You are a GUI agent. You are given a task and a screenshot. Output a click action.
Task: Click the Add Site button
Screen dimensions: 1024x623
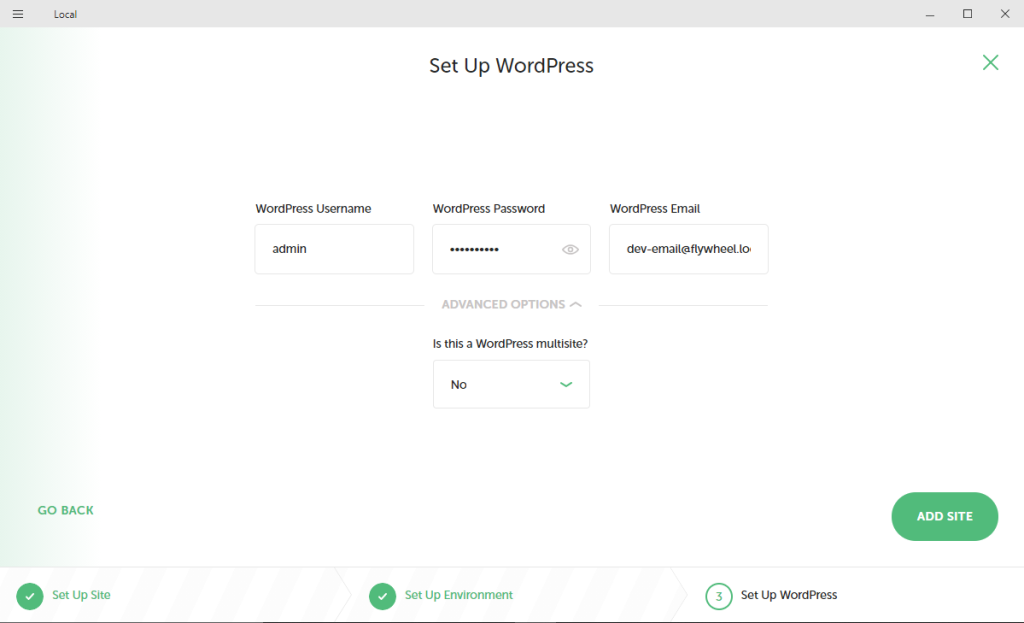944,516
